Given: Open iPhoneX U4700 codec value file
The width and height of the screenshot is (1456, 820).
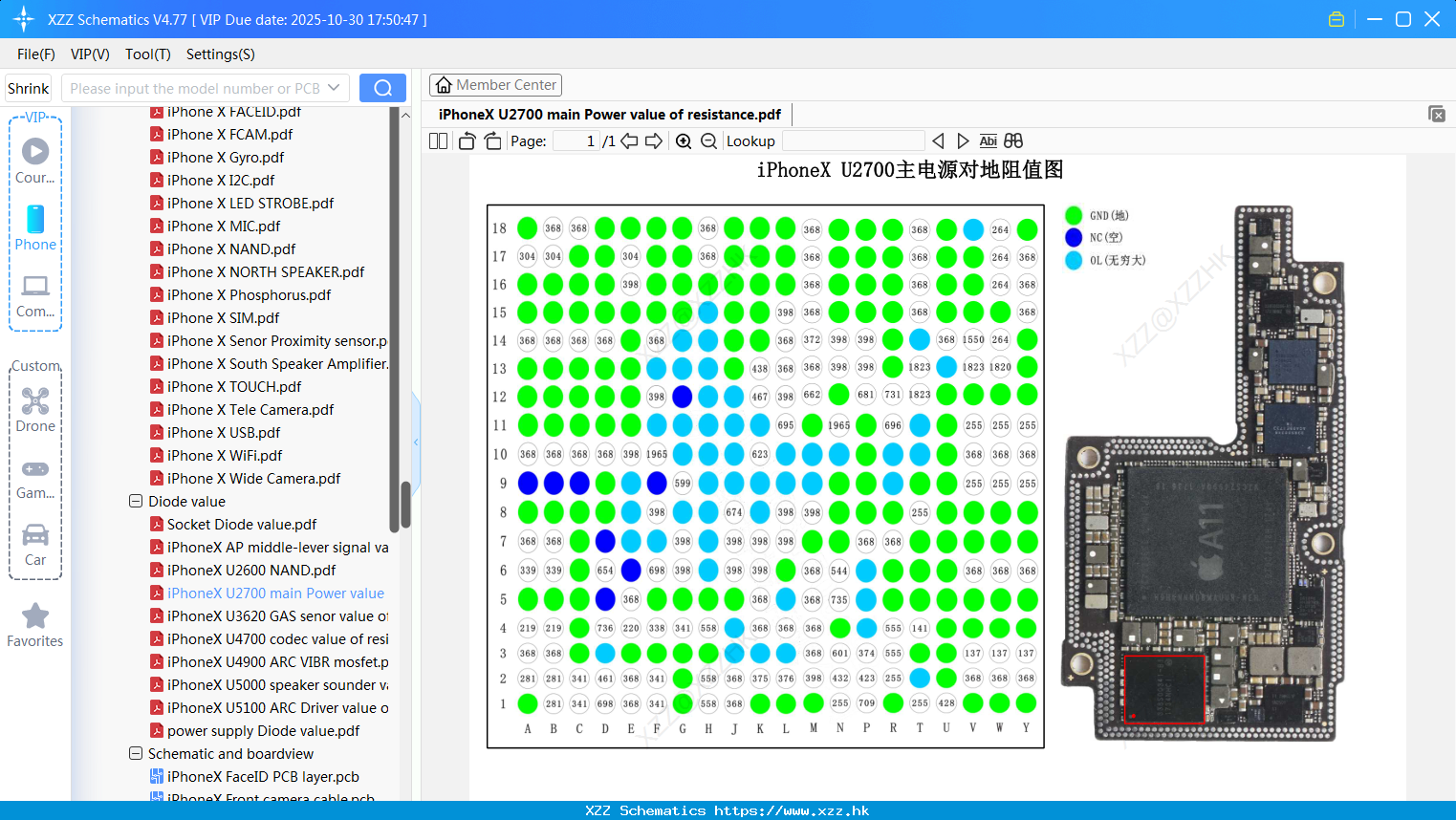Looking at the screenshot, I should tap(270, 638).
